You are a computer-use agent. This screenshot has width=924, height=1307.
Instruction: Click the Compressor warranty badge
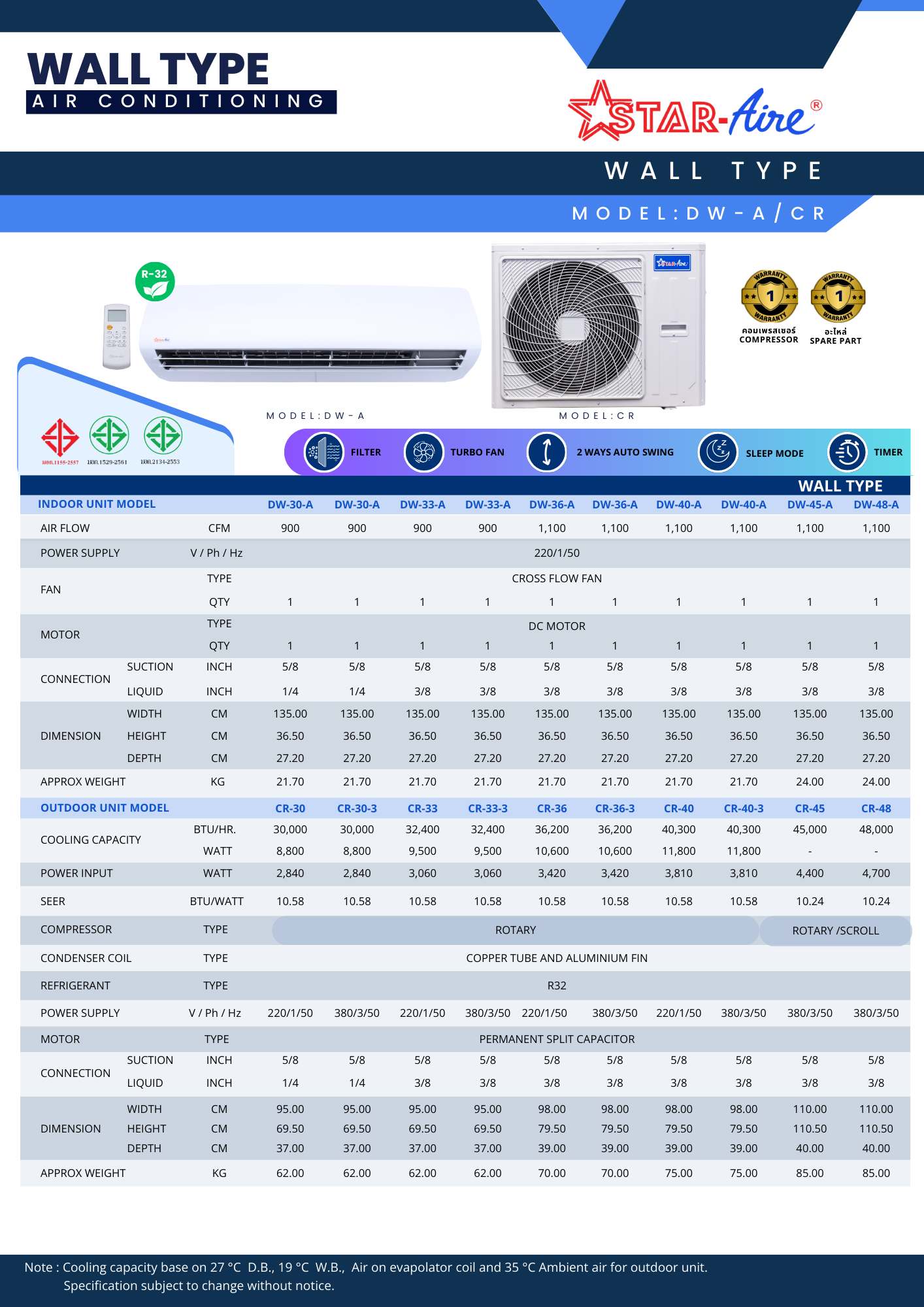[x=769, y=297]
